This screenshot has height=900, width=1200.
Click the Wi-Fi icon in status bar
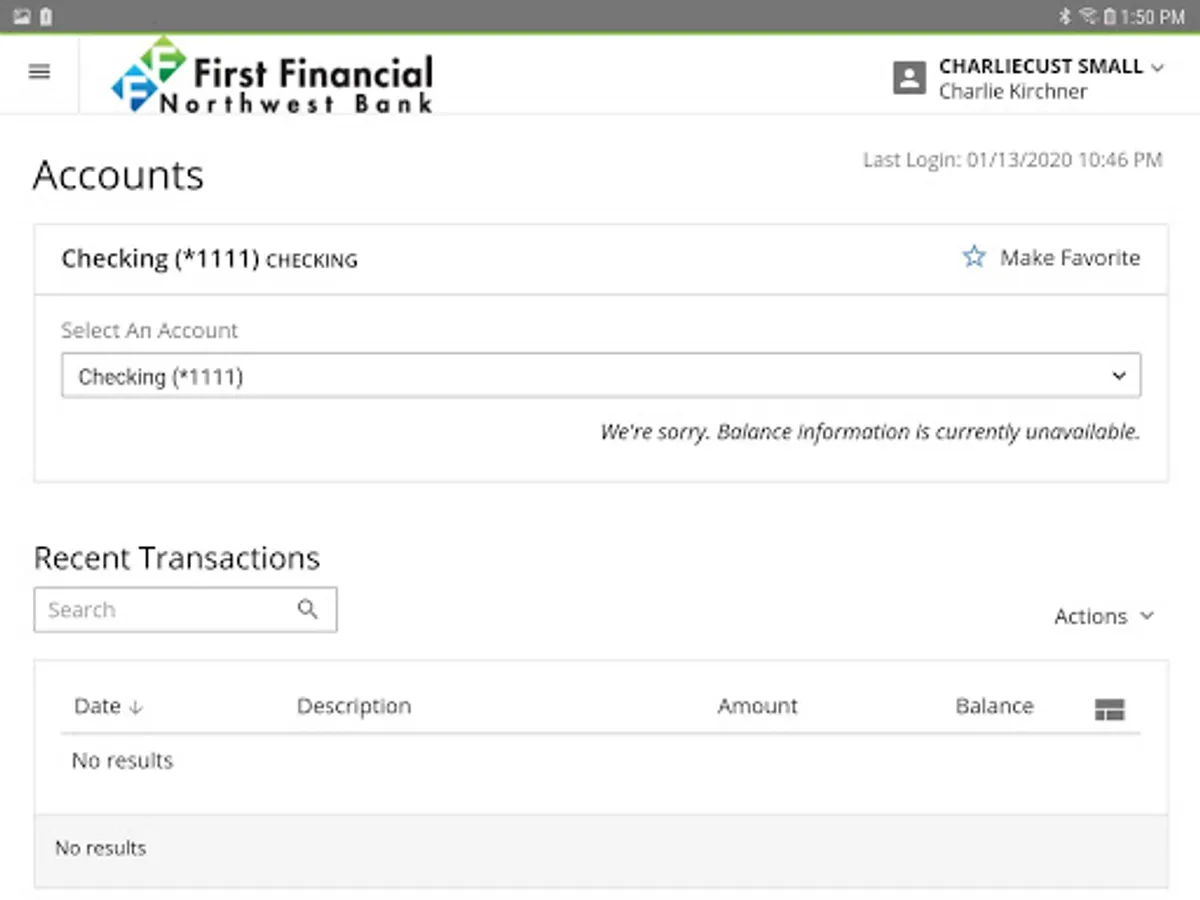tap(1088, 16)
